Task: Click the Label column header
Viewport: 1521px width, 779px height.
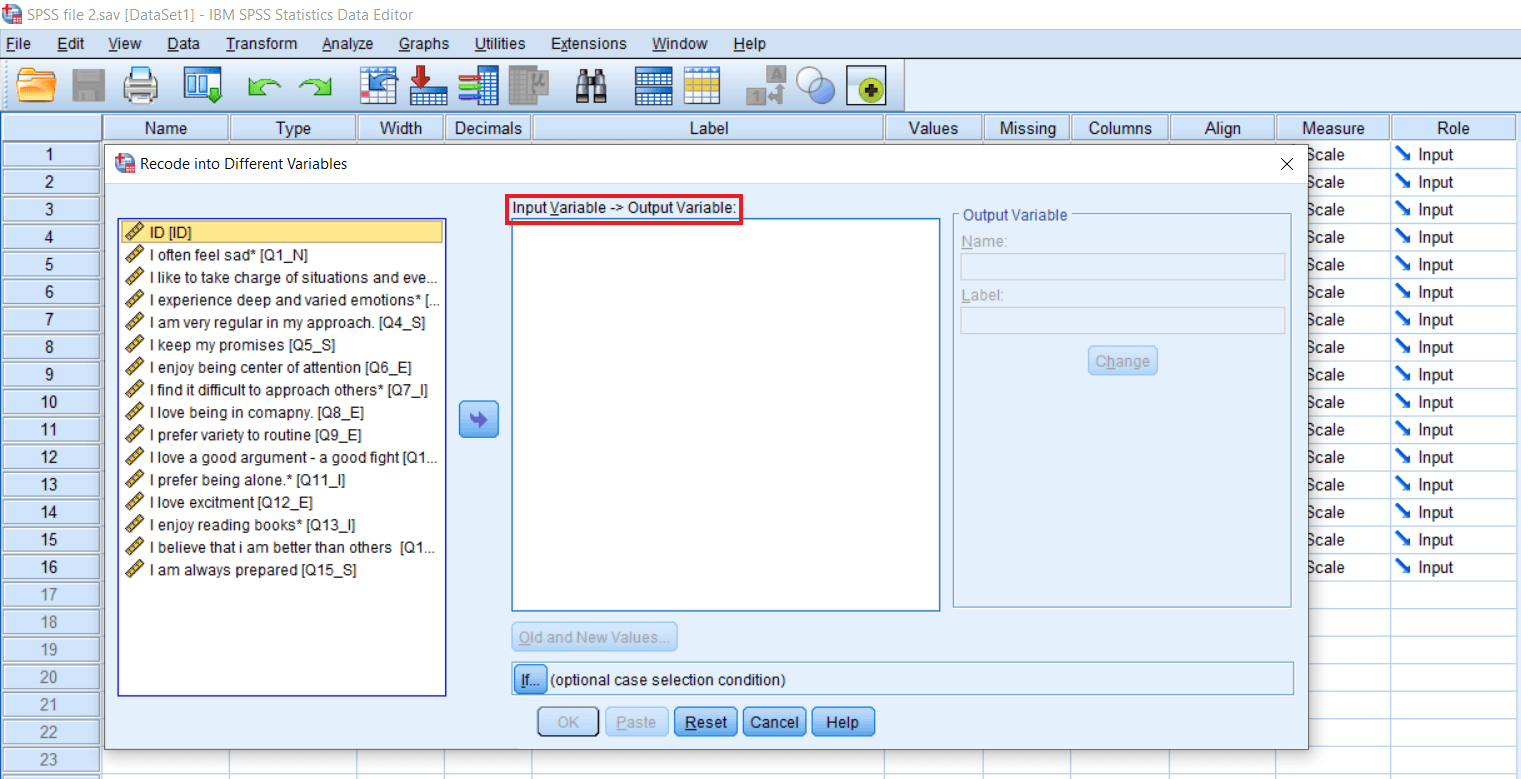Action: point(709,128)
